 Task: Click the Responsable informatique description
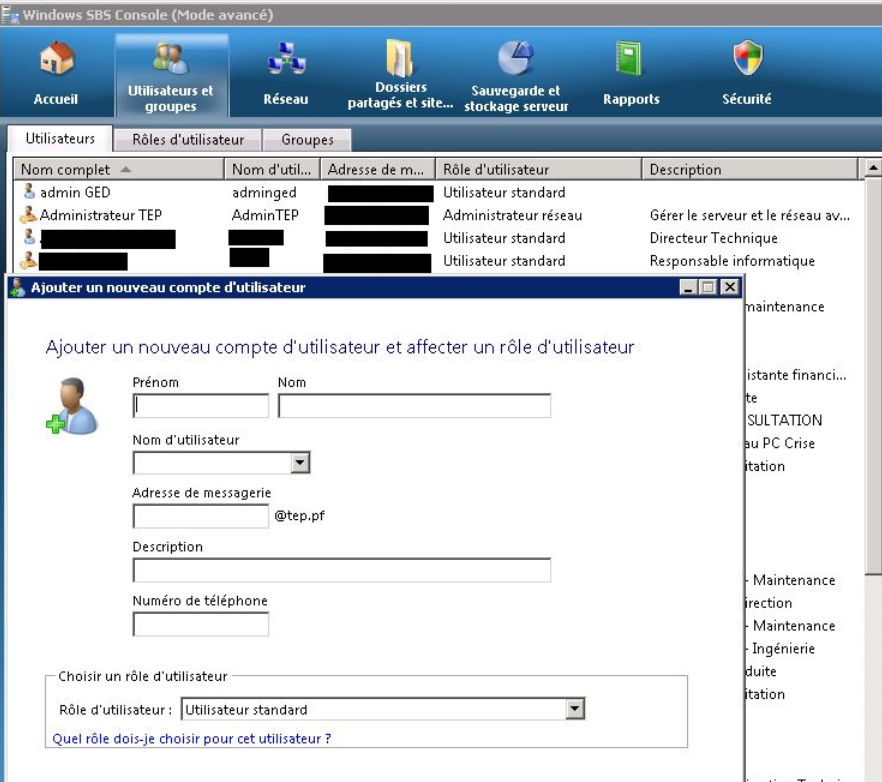732,261
